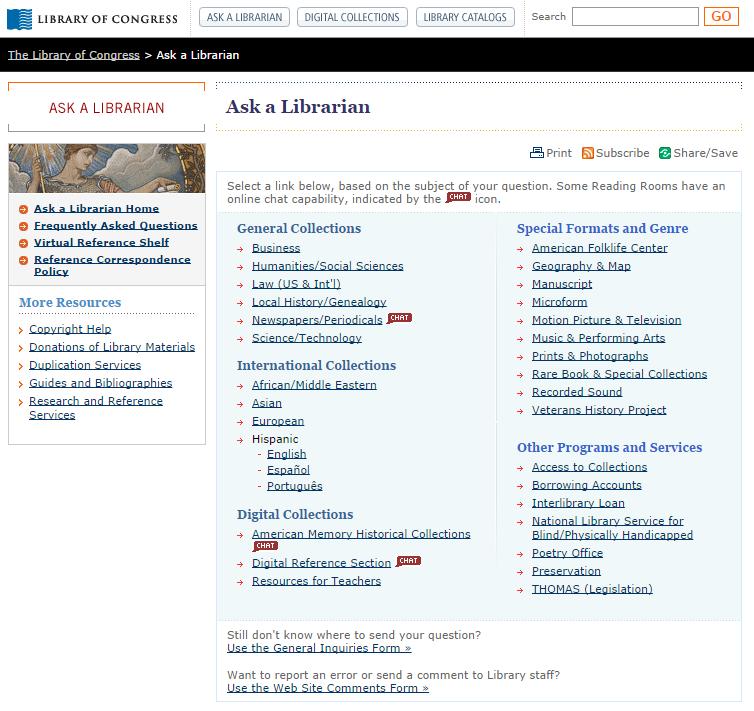Open Digital Reference Section link

point(321,563)
